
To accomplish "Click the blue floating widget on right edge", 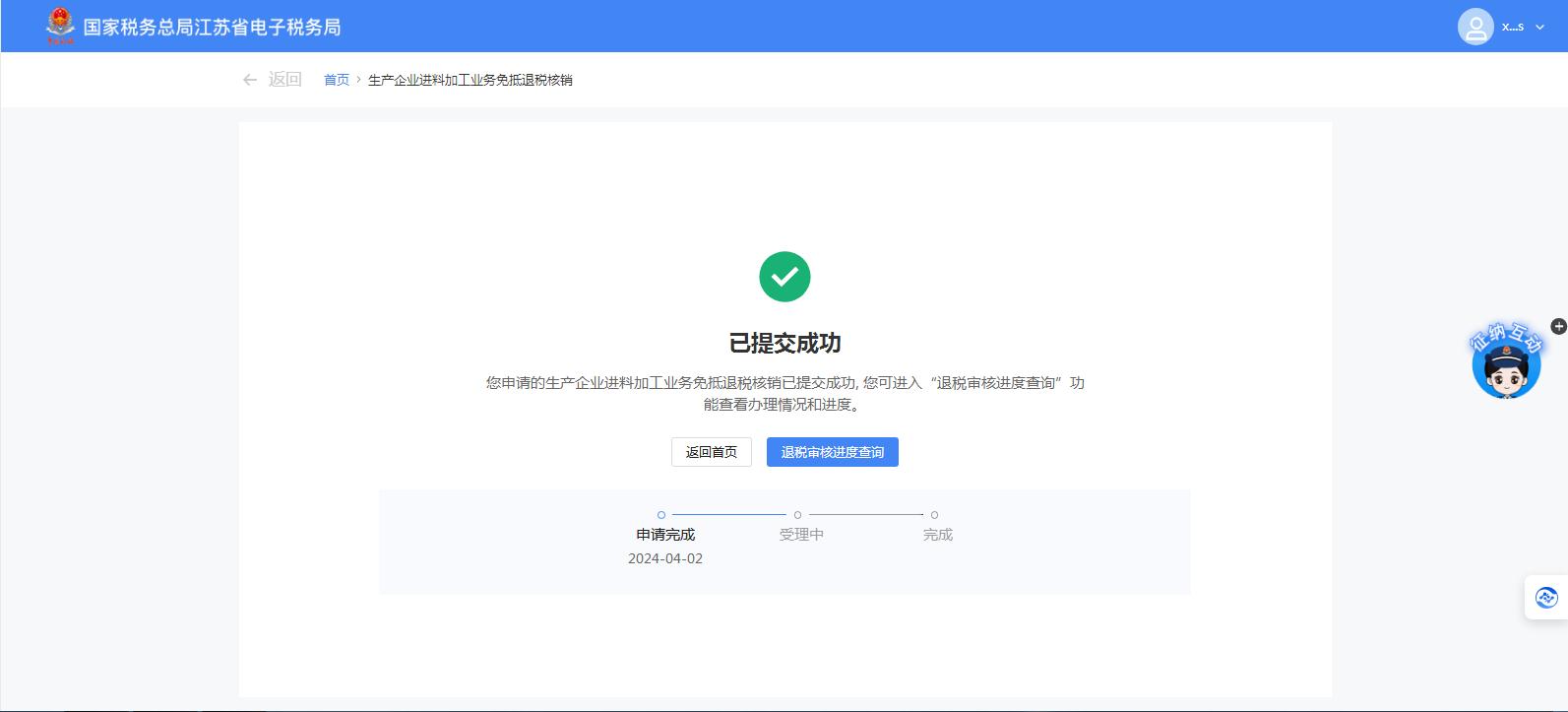I will point(1545,597).
